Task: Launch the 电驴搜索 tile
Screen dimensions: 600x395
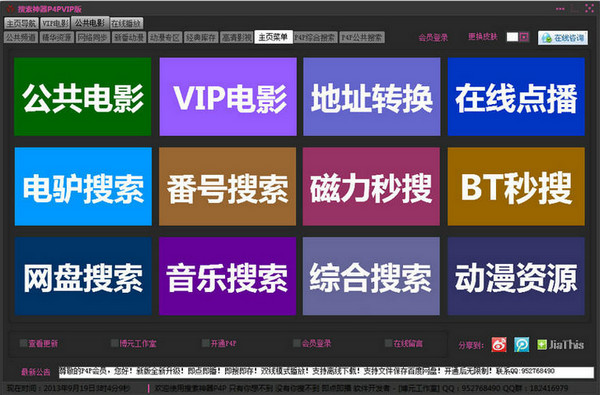Action: pyautogui.click(x=83, y=186)
